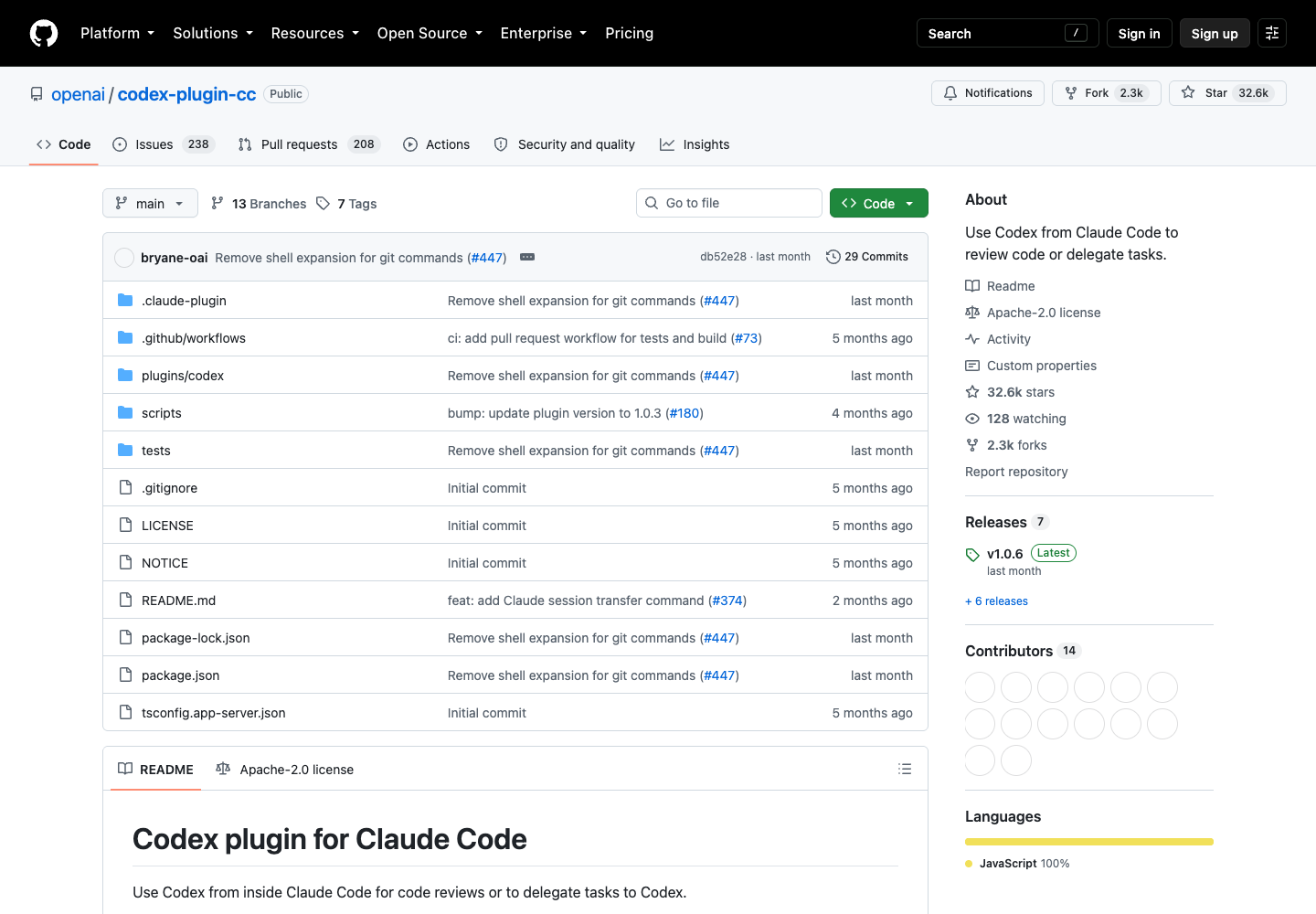The height and width of the screenshot is (914, 1316).
Task: Switch to the Pull requests tab
Action: (308, 144)
